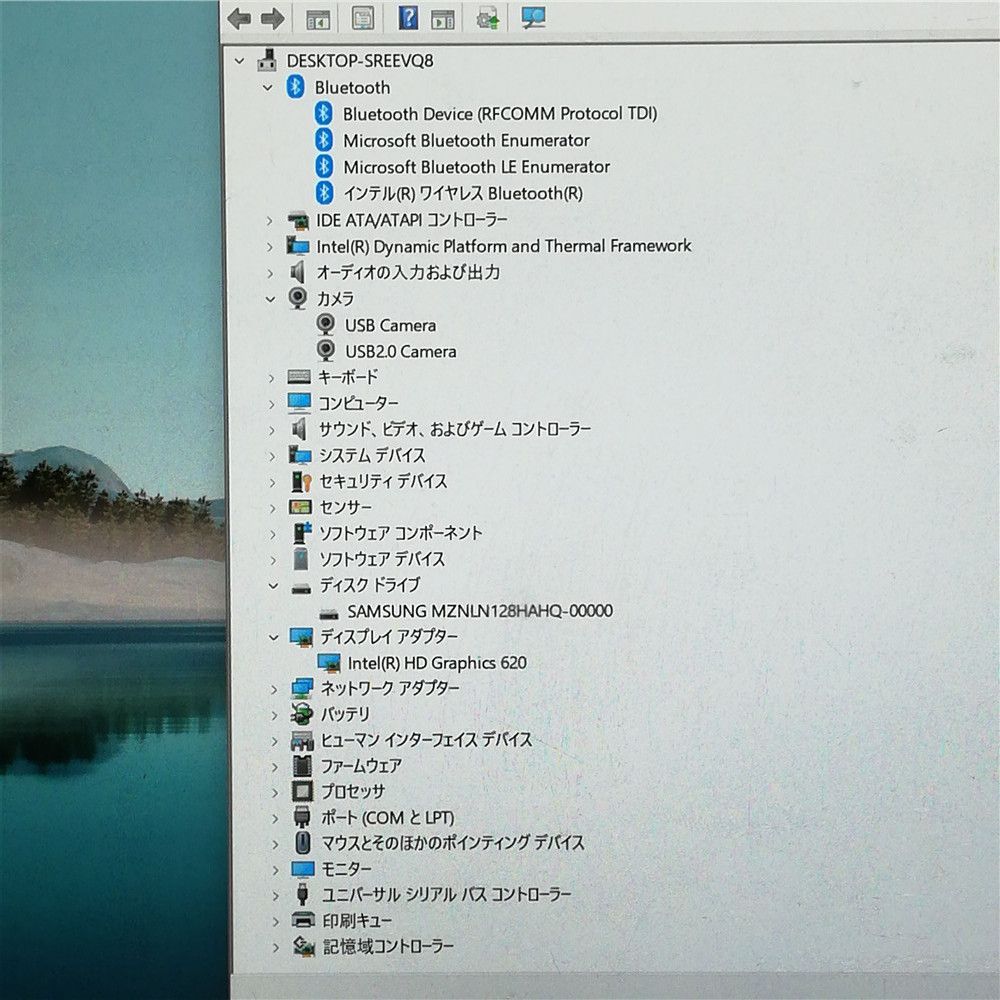Select Intel(R) HD Graphics 620 adapter
Viewport: 1000px width, 1000px height.
point(436,662)
